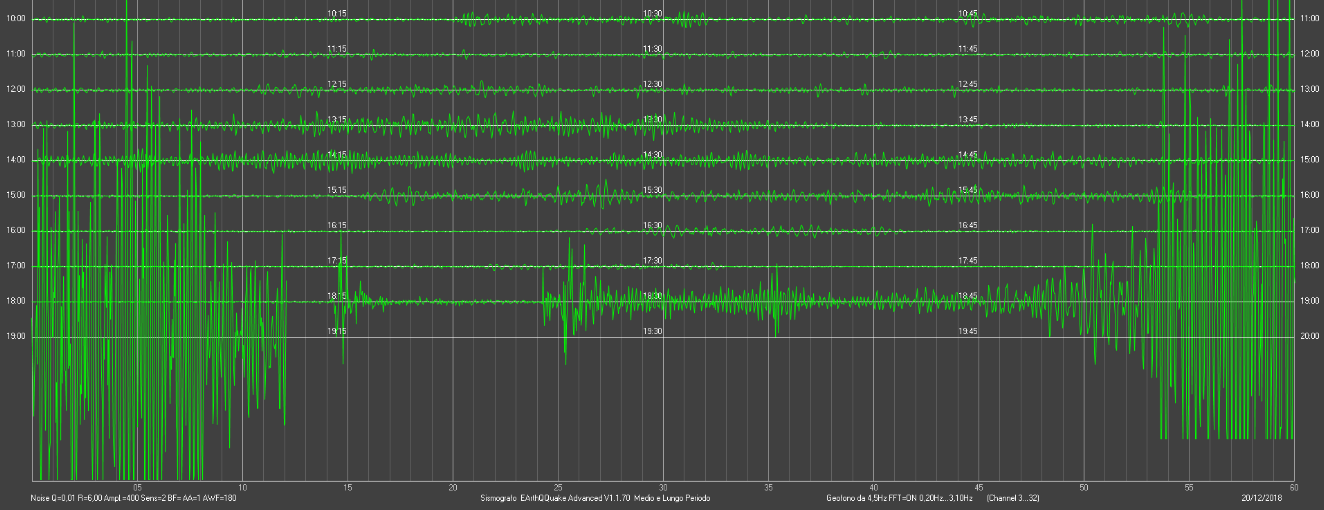Click the 11:00 label on right axis

point(1309,19)
